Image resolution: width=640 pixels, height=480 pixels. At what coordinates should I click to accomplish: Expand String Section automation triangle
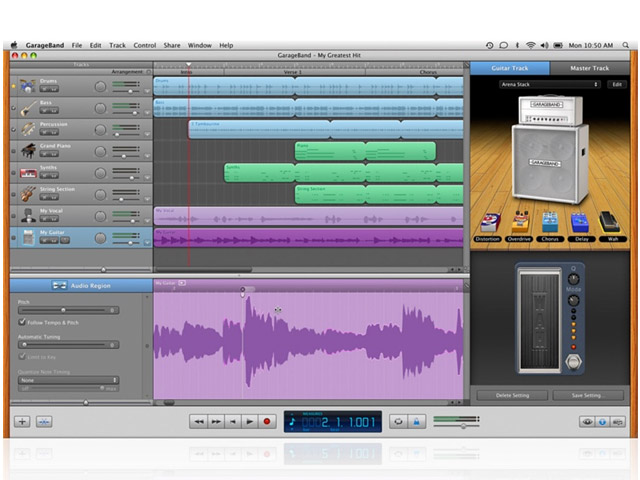[x=147, y=199]
